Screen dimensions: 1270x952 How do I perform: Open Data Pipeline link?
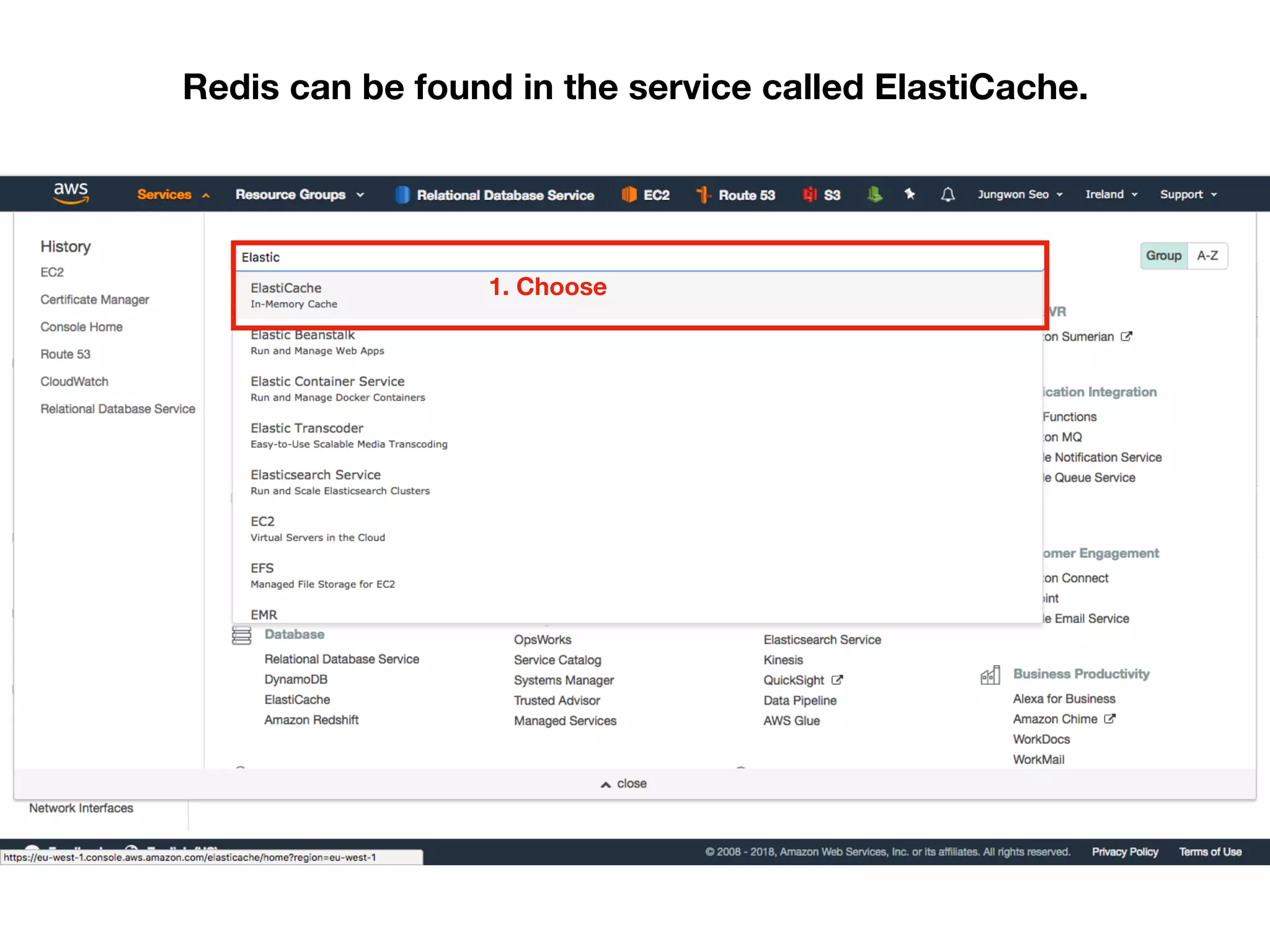pyautogui.click(x=800, y=701)
